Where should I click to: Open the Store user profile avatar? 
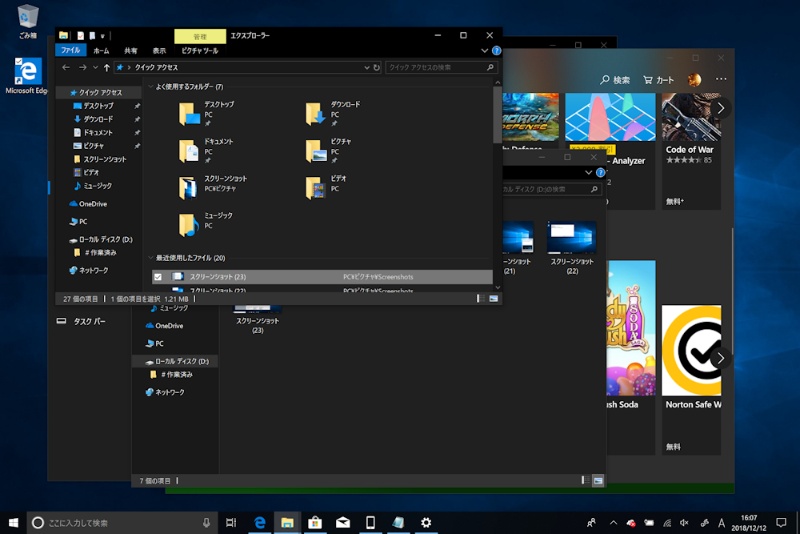tap(694, 80)
